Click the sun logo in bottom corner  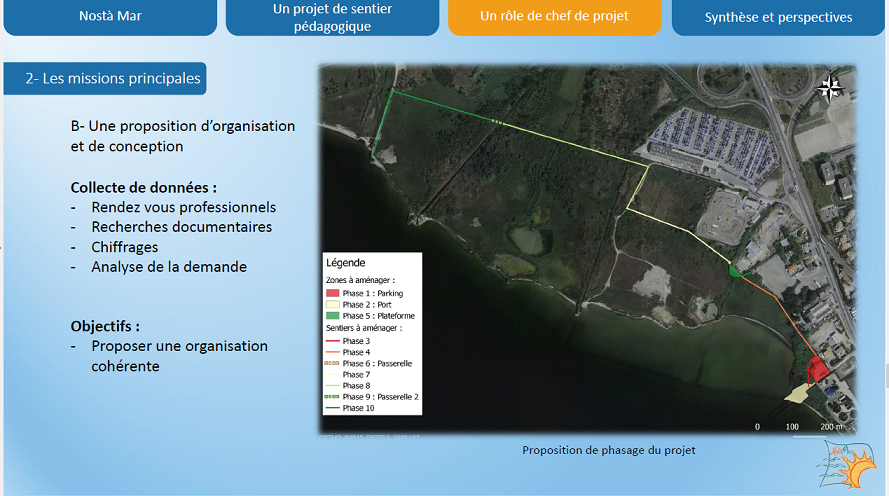851,467
